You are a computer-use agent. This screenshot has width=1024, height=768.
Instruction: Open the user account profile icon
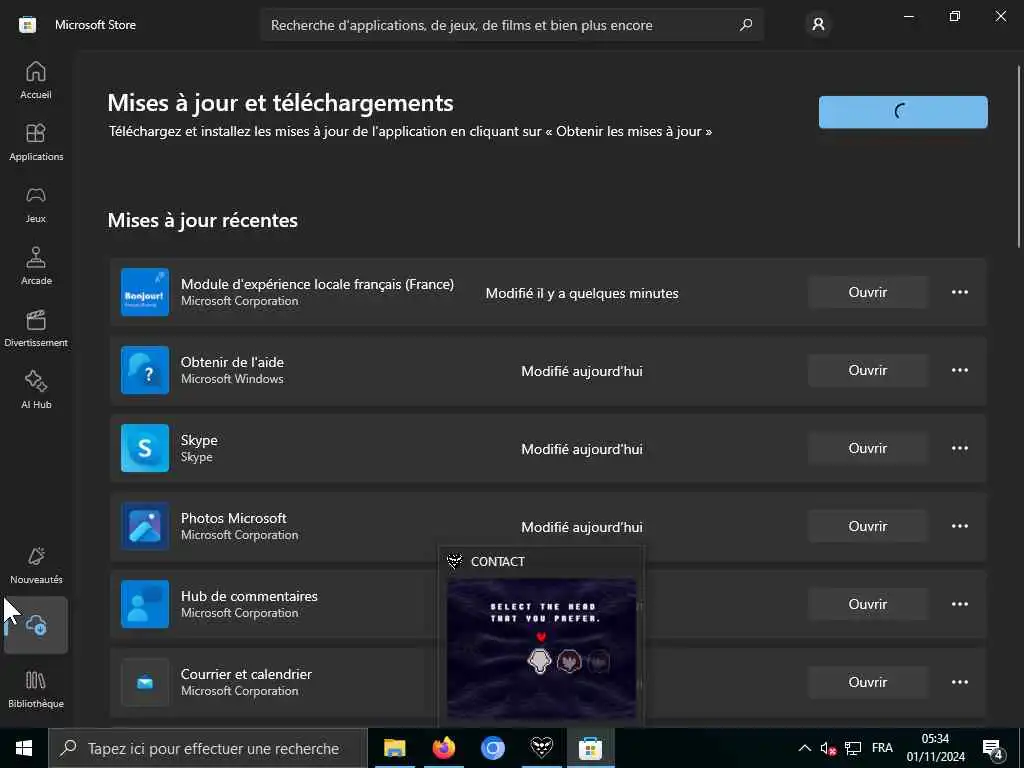tap(818, 25)
